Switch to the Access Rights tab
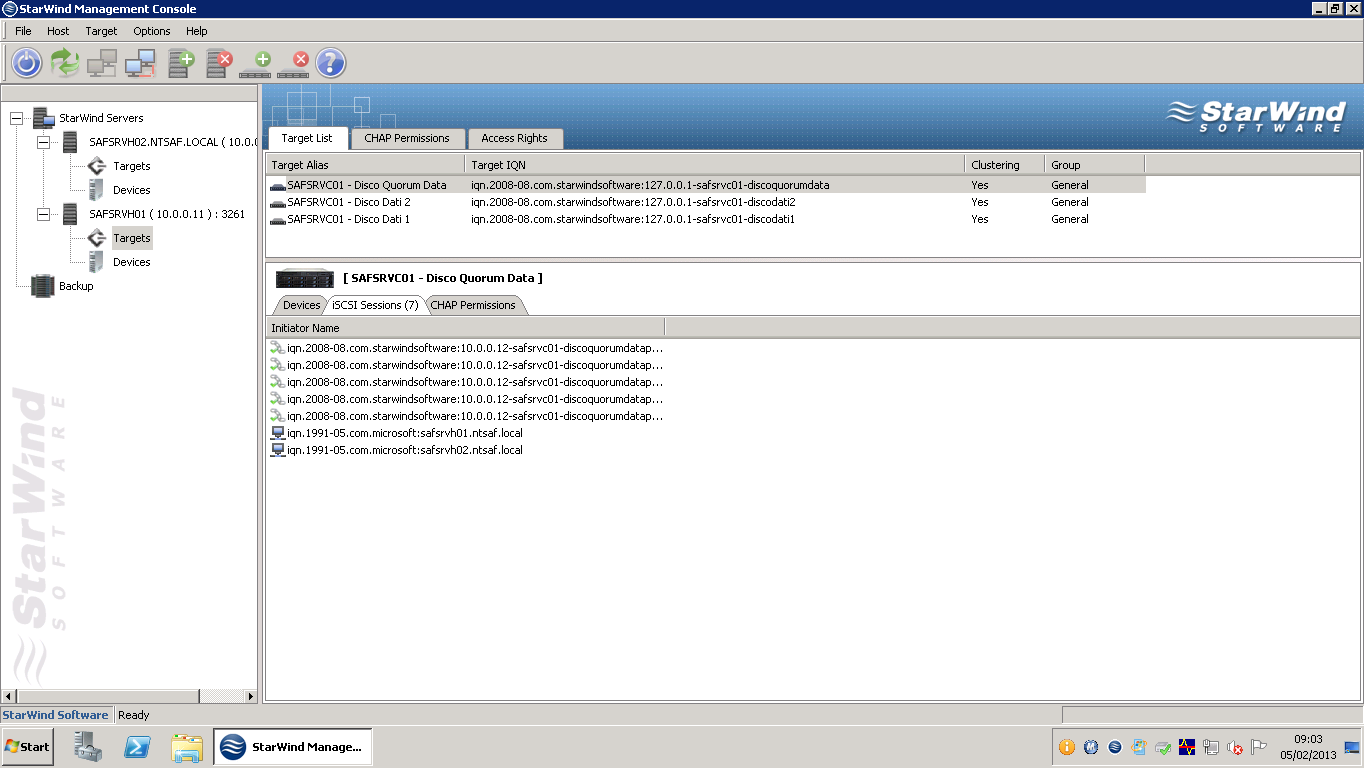The image size is (1364, 768). (x=514, y=138)
